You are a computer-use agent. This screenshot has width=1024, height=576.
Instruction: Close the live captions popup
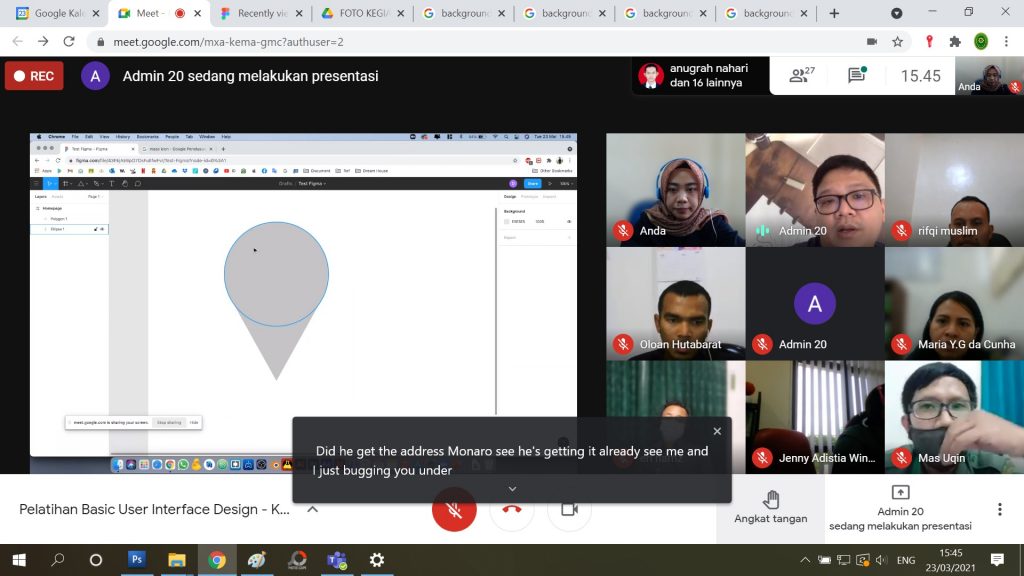717,431
